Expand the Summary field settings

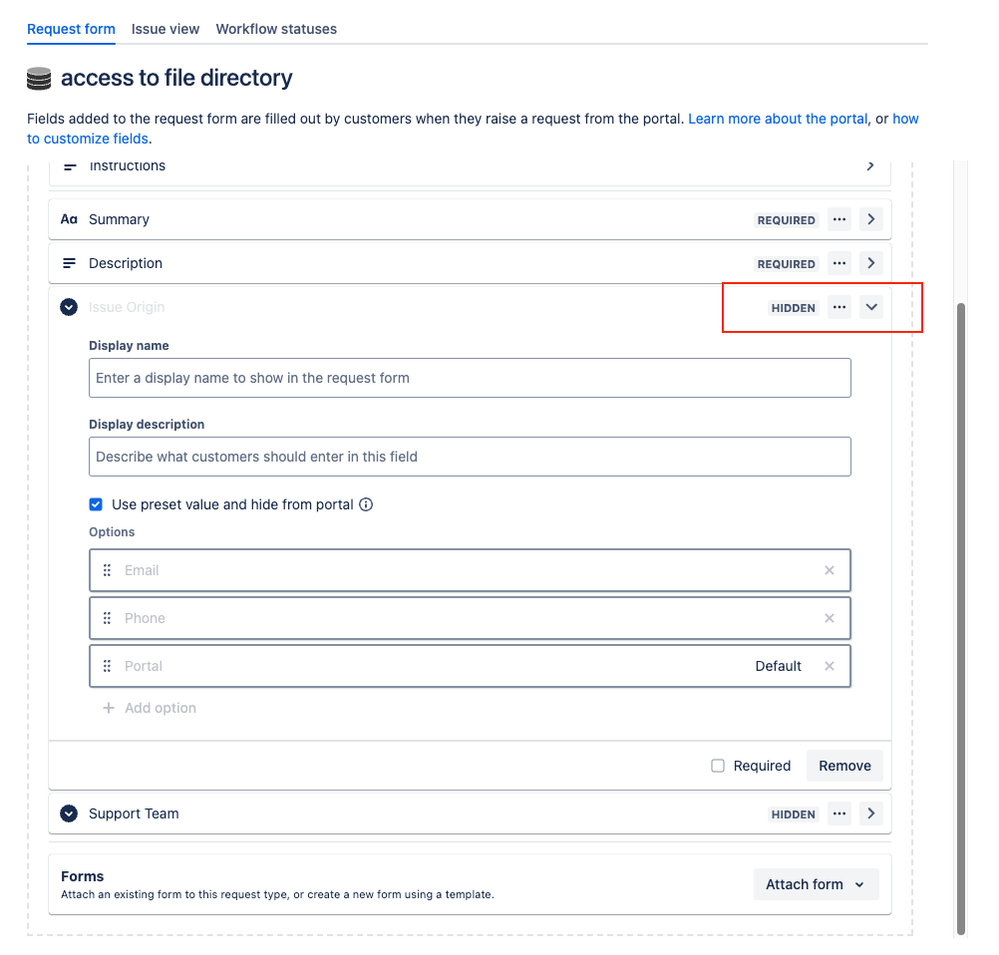(x=871, y=219)
